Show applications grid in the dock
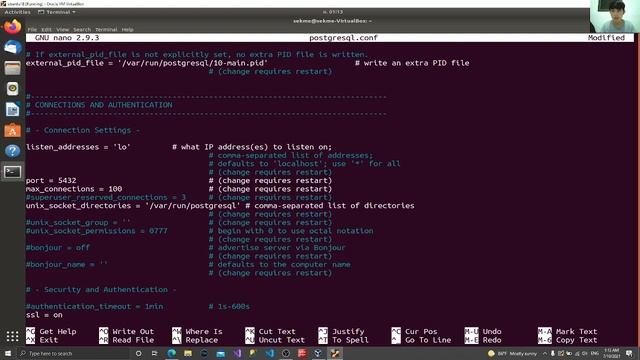Image resolution: width=640 pixels, height=360 pixels. (x=12, y=336)
